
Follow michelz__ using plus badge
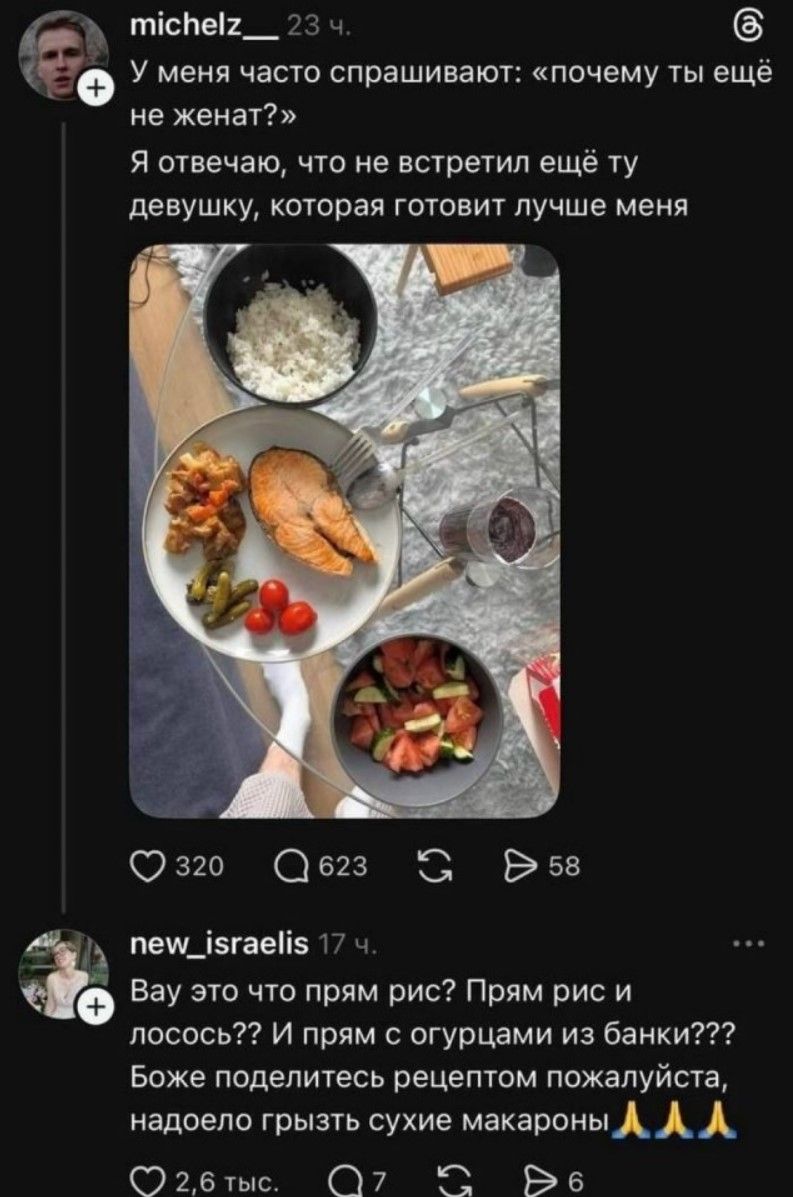point(97,91)
